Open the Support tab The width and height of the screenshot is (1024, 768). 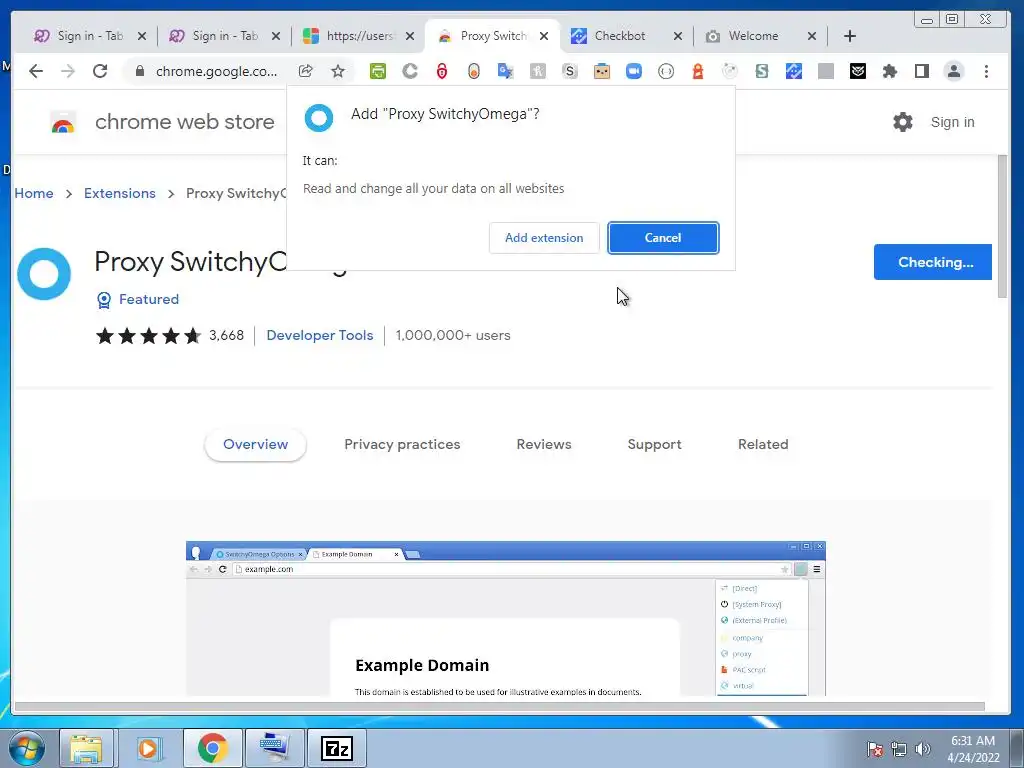coord(654,444)
